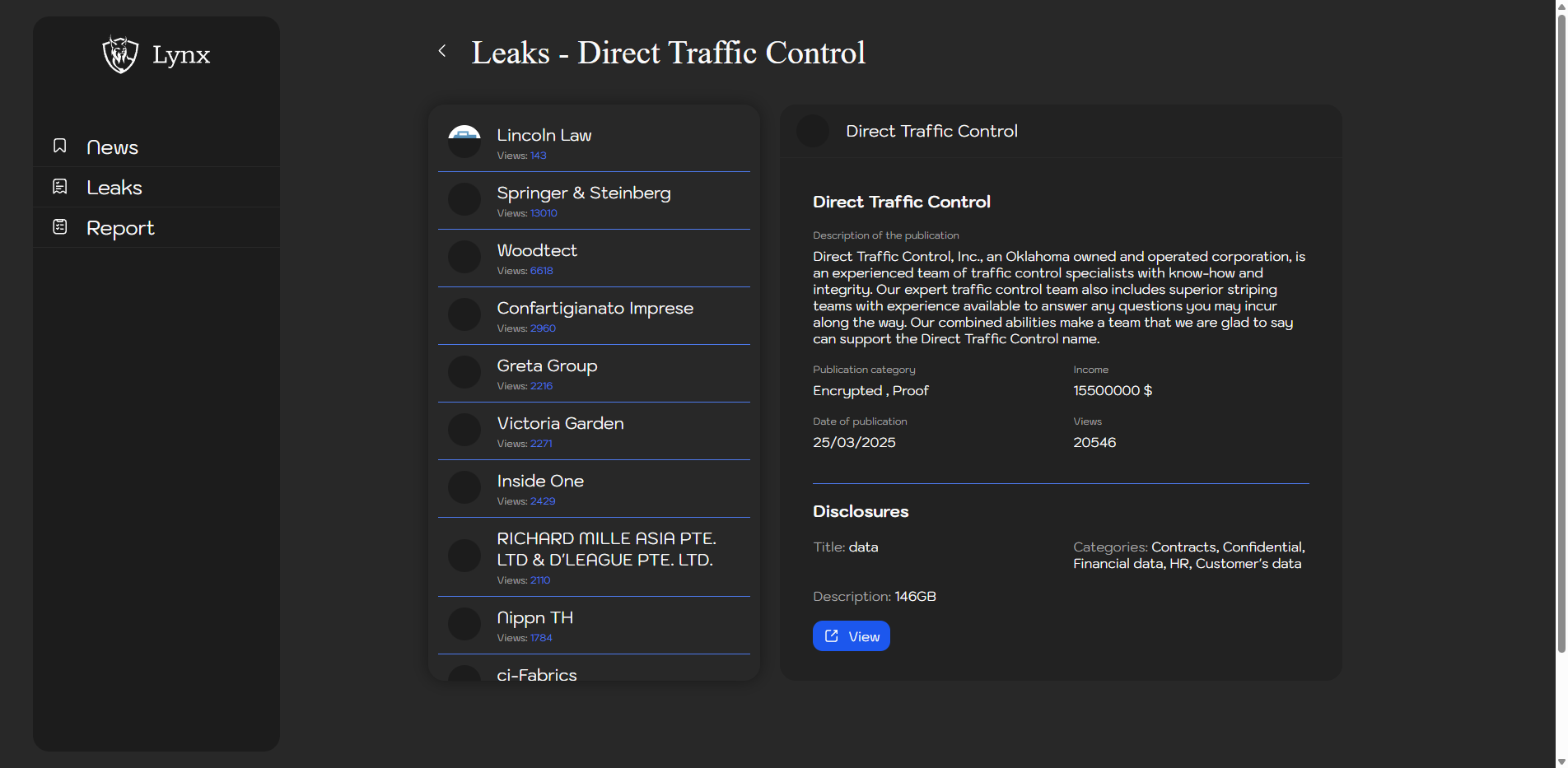
Task: Click the Leaks document icon in sidebar
Action: [x=60, y=187]
